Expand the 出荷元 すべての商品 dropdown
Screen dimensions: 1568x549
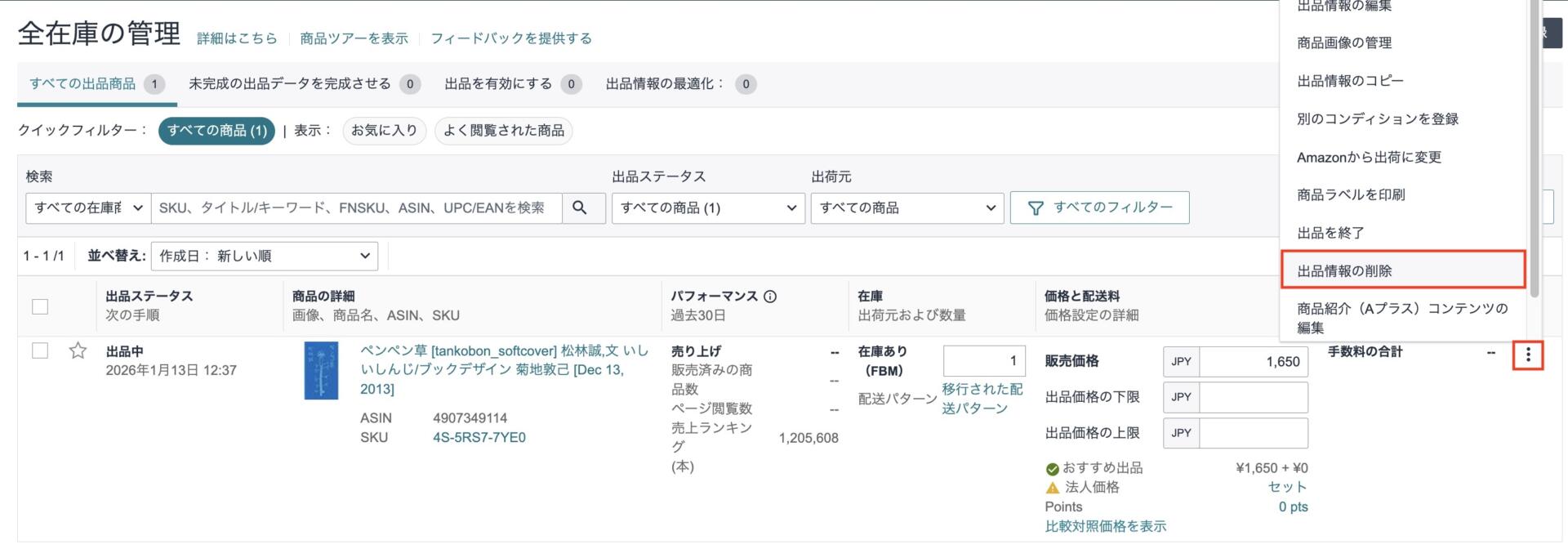[907, 208]
